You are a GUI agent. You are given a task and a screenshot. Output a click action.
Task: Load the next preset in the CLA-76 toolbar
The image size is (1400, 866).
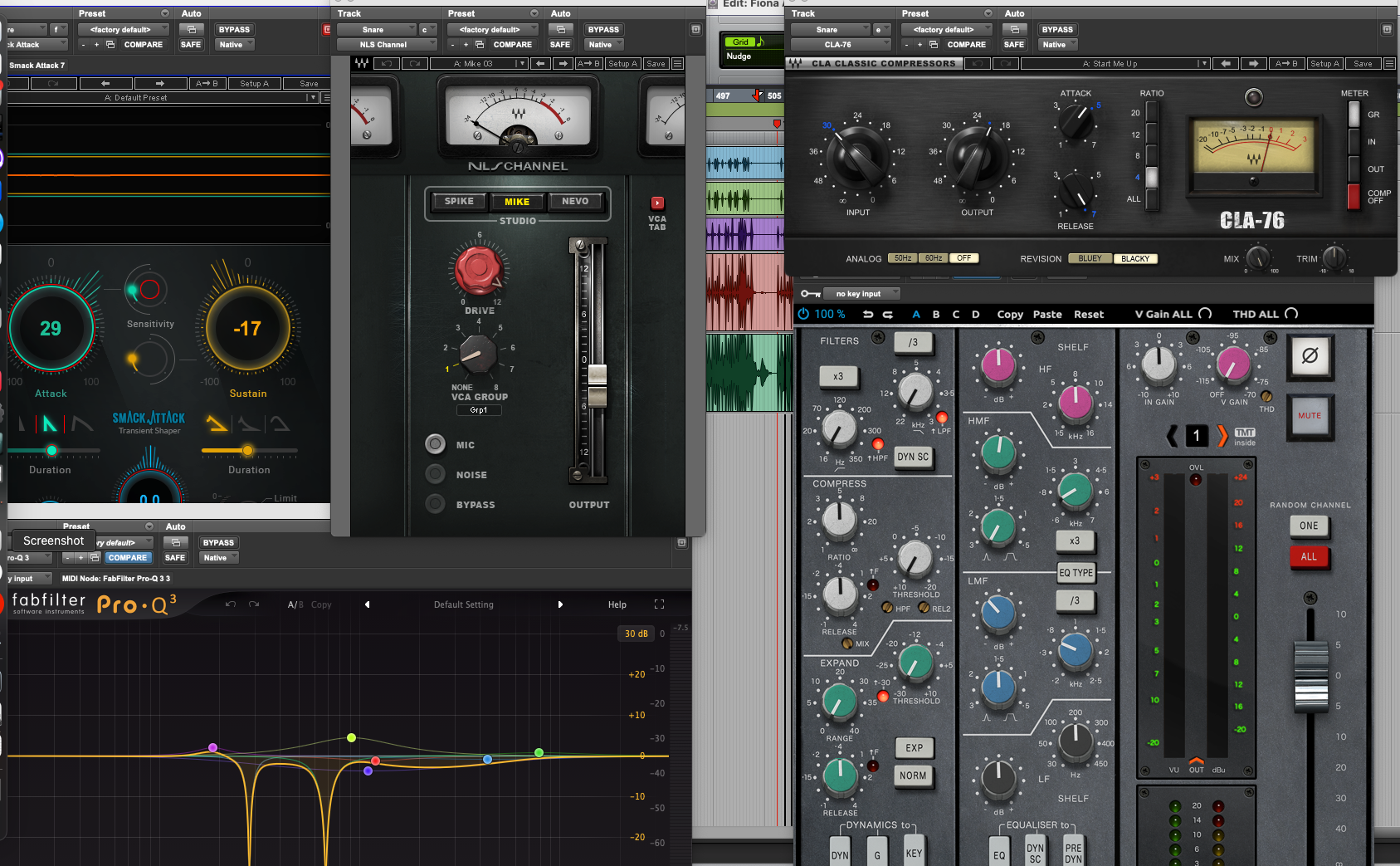coord(1254,63)
